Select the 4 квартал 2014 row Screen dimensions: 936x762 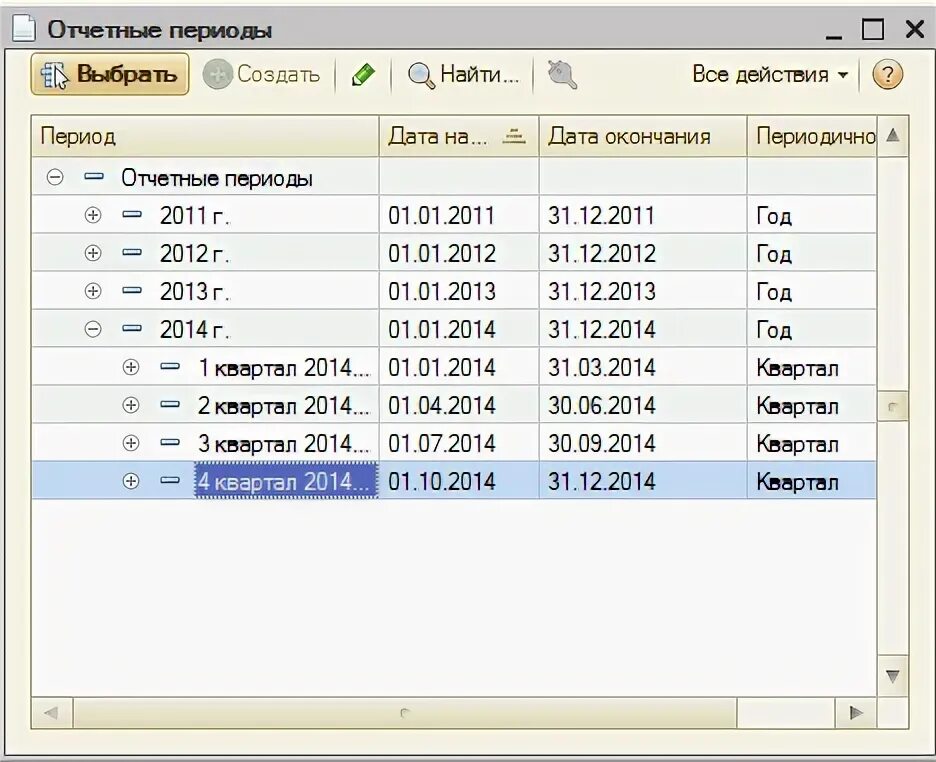point(454,481)
